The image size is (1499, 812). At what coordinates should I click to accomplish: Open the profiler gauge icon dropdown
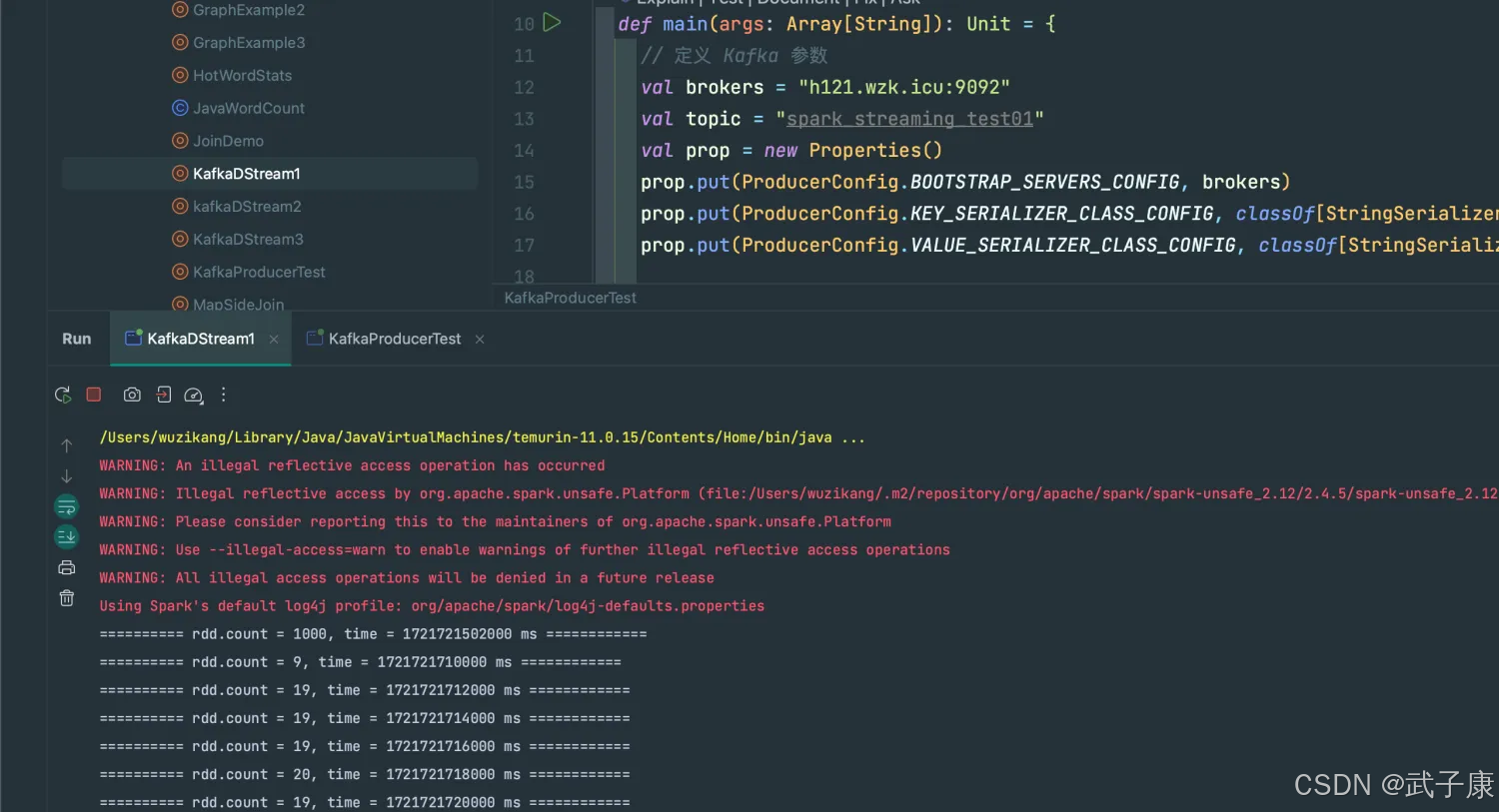coord(194,396)
